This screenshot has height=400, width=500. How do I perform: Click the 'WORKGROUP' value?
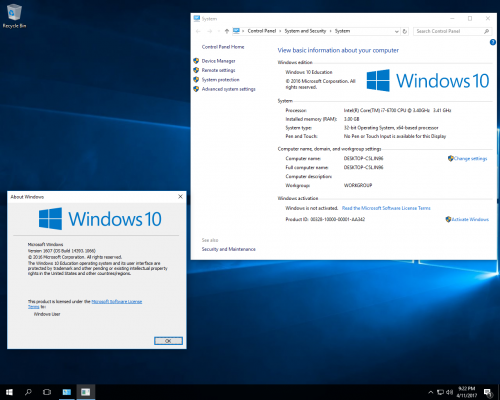[358, 185]
